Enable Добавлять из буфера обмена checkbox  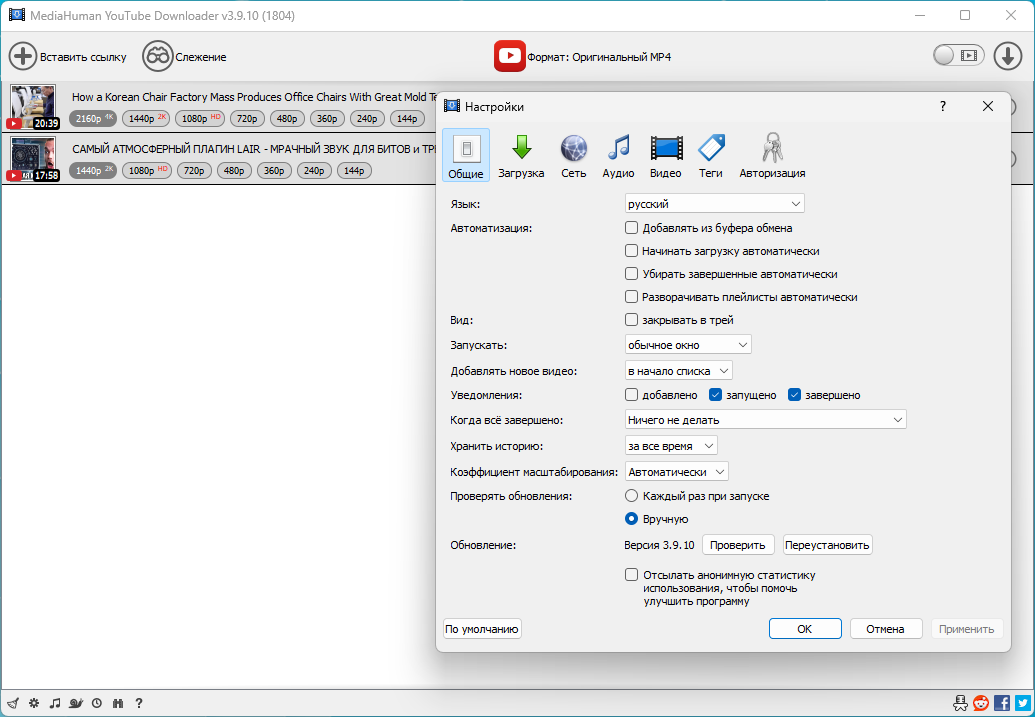tap(632, 228)
